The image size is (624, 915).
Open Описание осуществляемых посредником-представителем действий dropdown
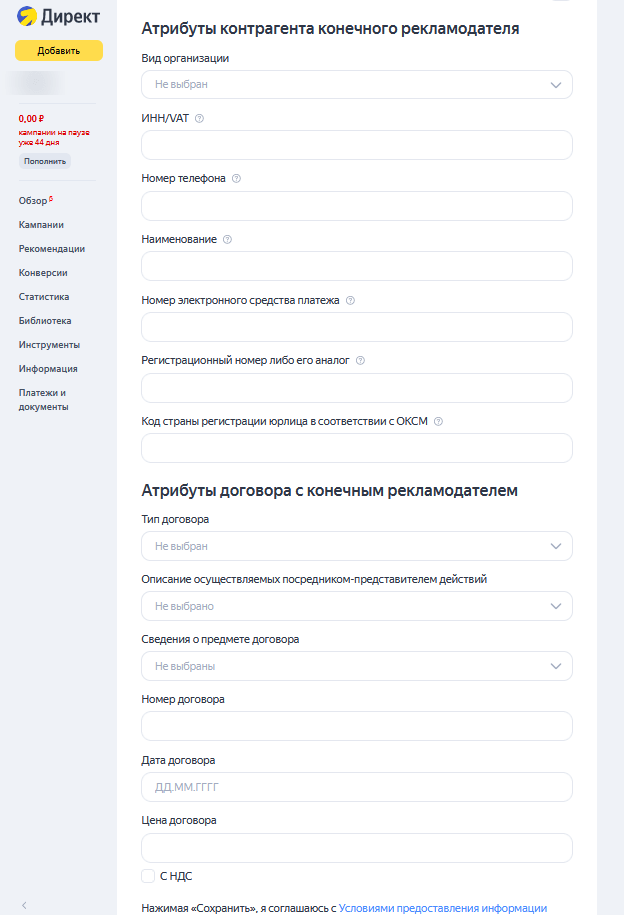pyautogui.click(x=357, y=606)
